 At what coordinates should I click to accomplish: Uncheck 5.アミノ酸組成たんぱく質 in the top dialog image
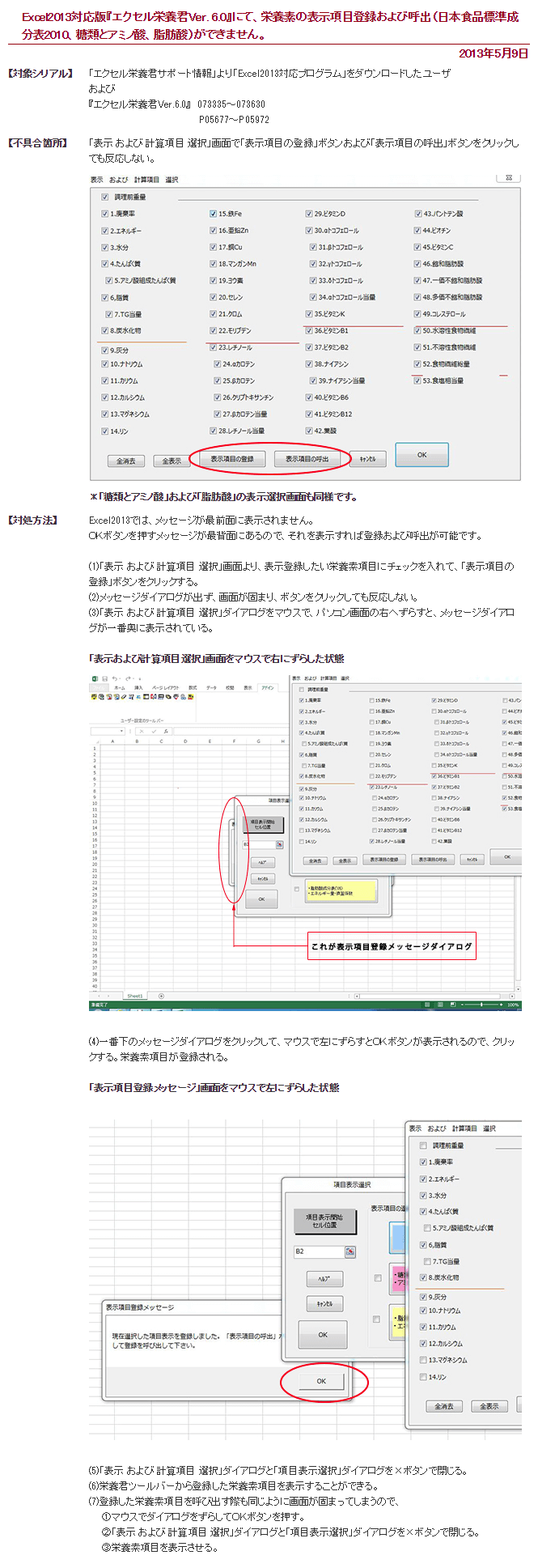pyautogui.click(x=108, y=280)
